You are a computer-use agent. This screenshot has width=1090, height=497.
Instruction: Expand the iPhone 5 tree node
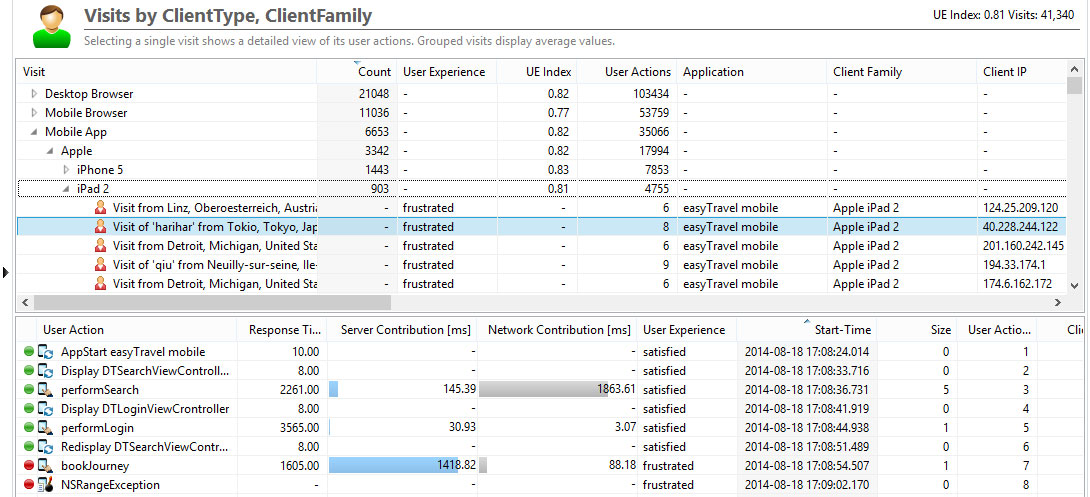67,170
